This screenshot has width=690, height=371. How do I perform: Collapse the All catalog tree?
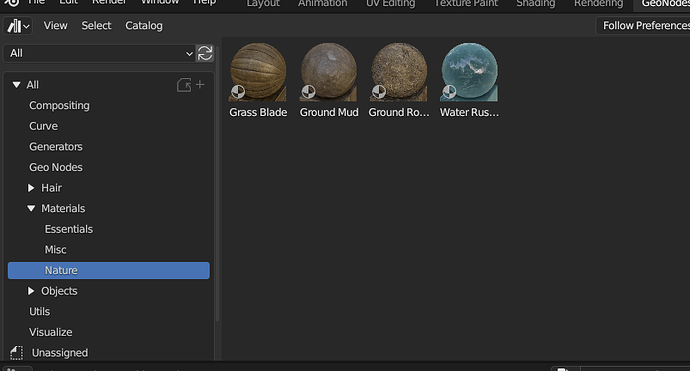16,84
